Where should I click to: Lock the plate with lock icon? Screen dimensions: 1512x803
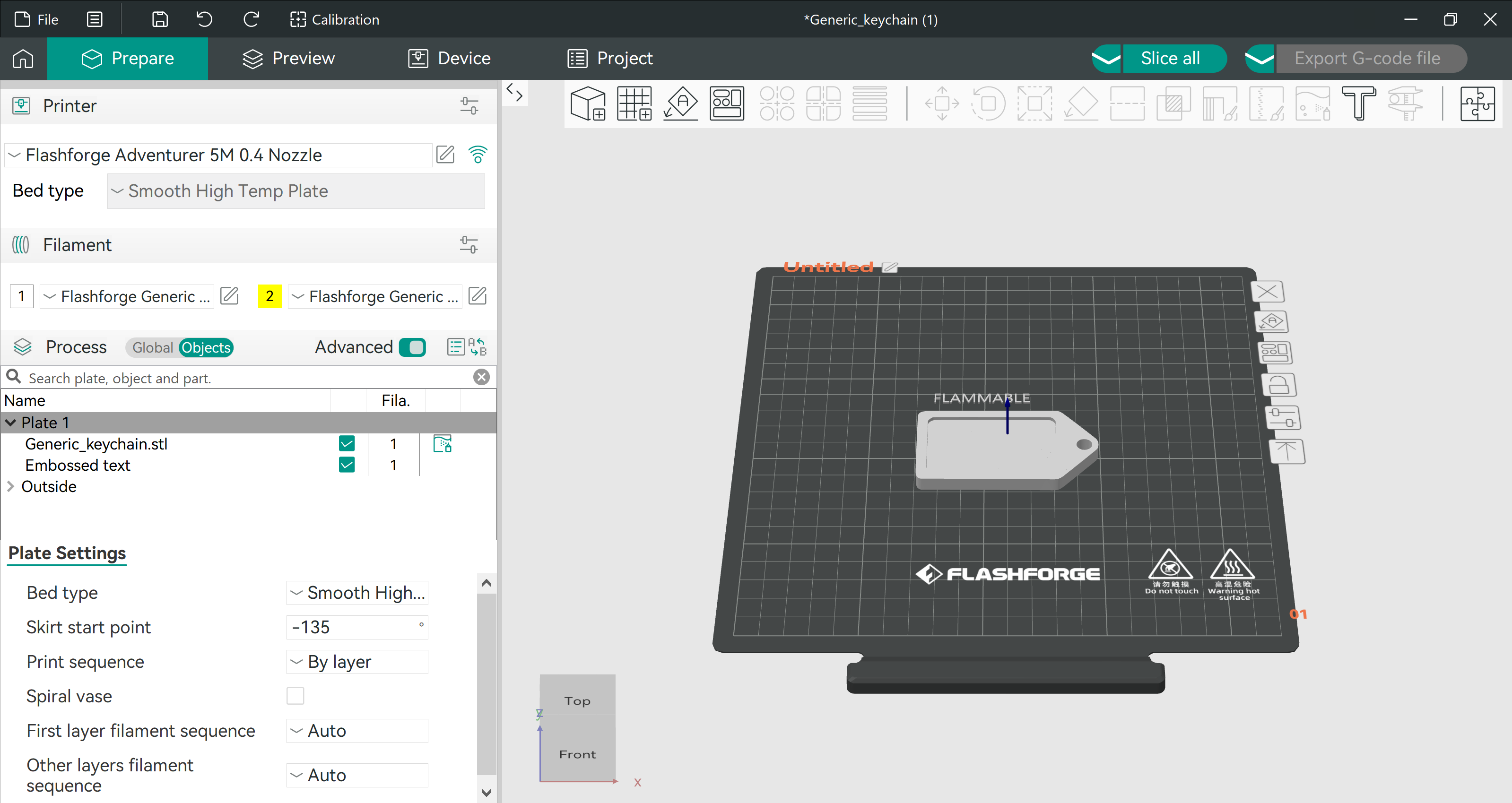(1279, 385)
